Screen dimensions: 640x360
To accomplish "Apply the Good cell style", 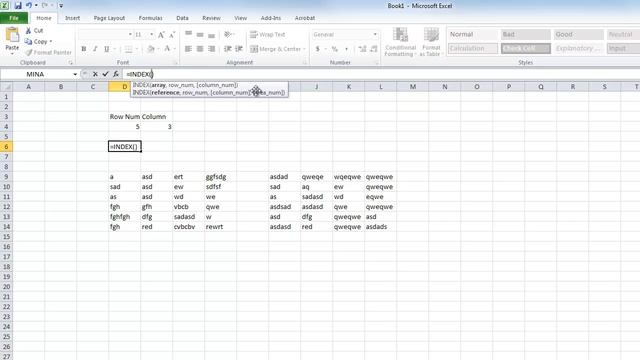I will pyautogui.click(x=578, y=34).
